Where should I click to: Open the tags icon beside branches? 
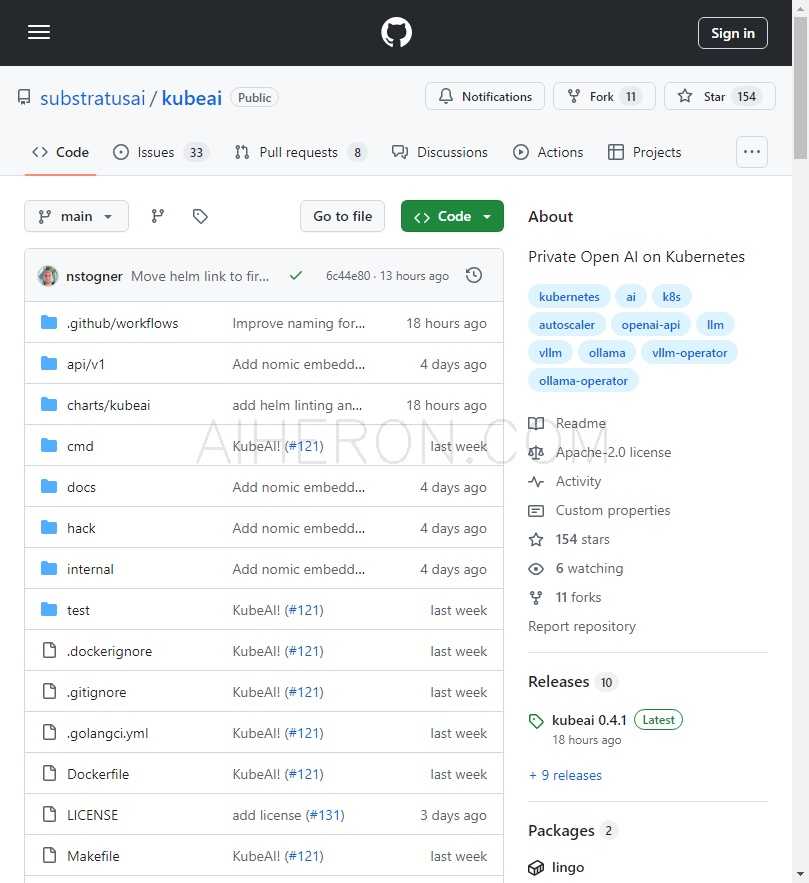pos(200,216)
